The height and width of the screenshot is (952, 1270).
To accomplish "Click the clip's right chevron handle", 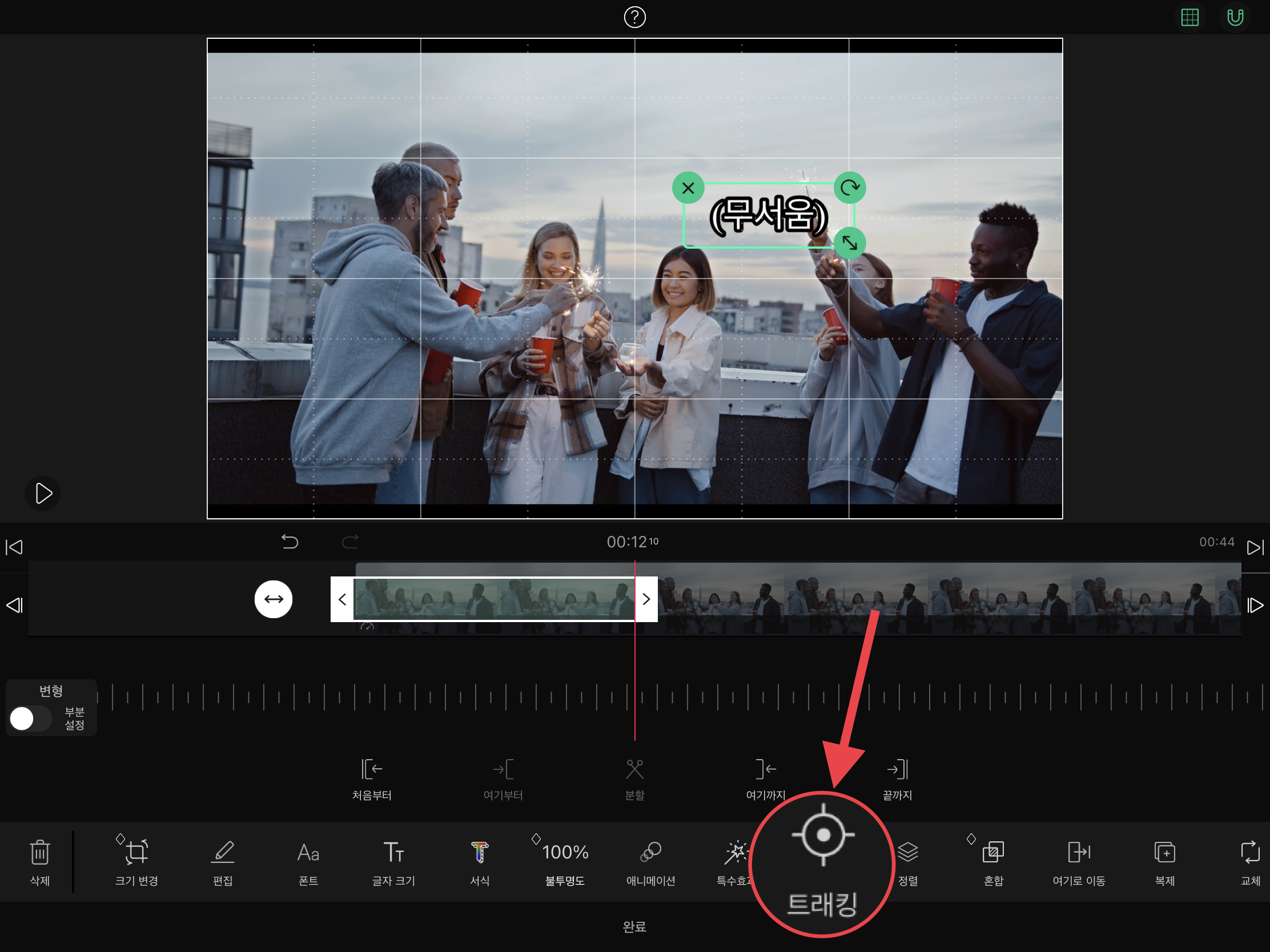I will coord(646,599).
